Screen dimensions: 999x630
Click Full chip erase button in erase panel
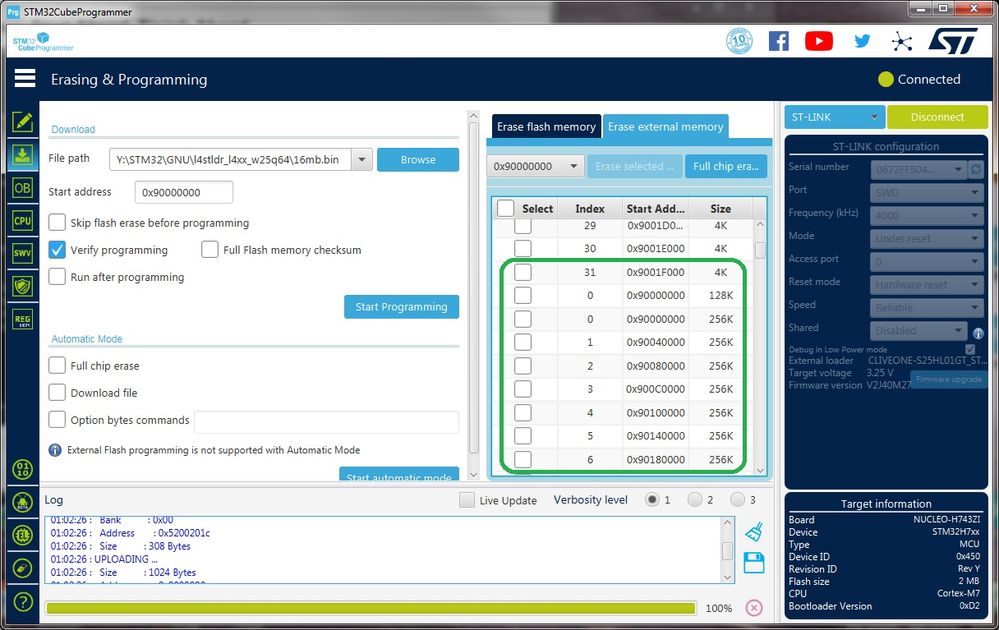point(726,166)
